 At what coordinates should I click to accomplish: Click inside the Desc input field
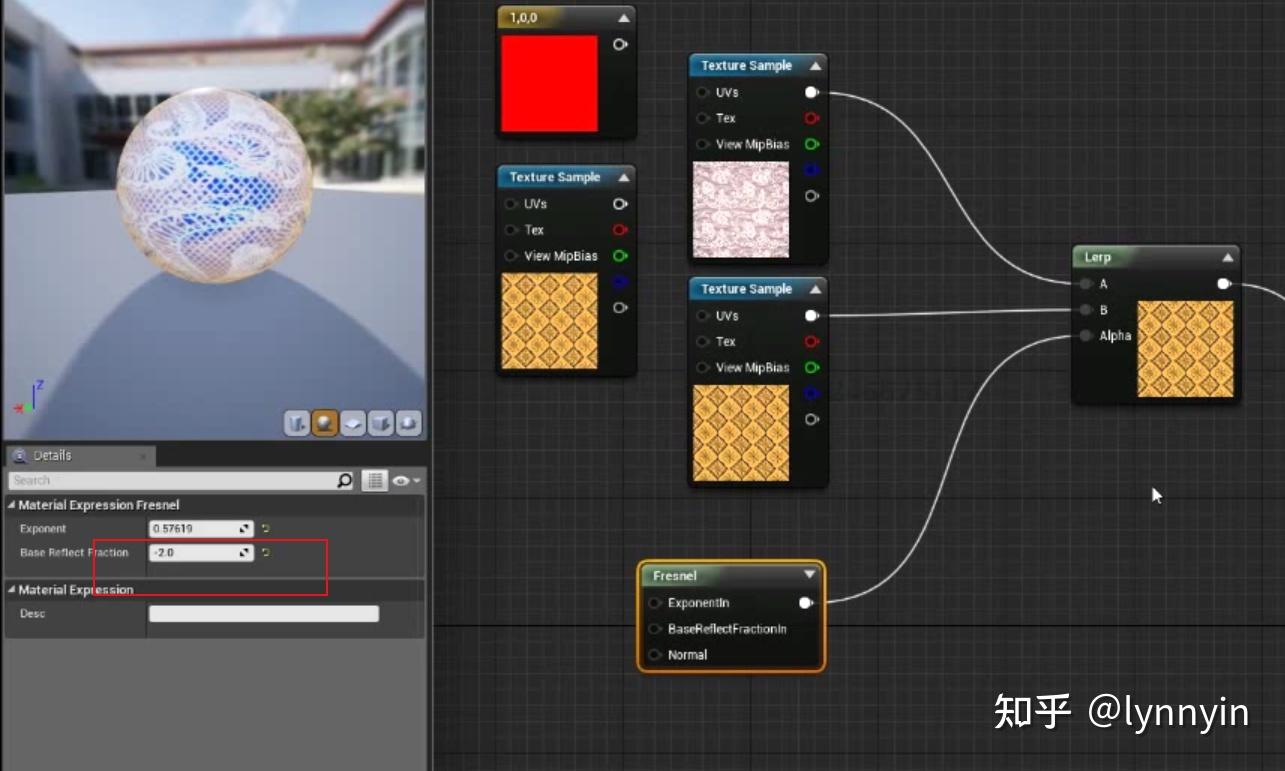click(262, 613)
